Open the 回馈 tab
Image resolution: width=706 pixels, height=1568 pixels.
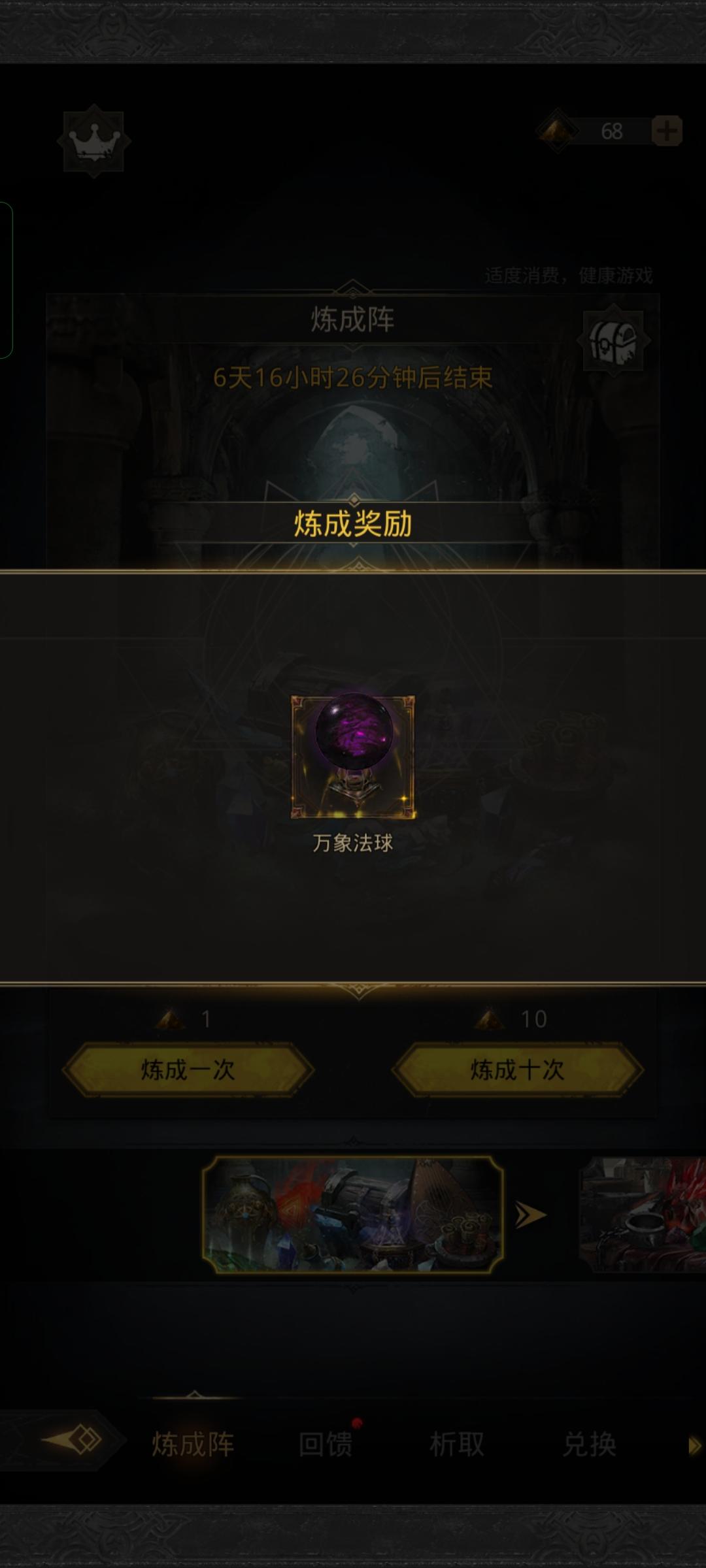click(326, 1443)
